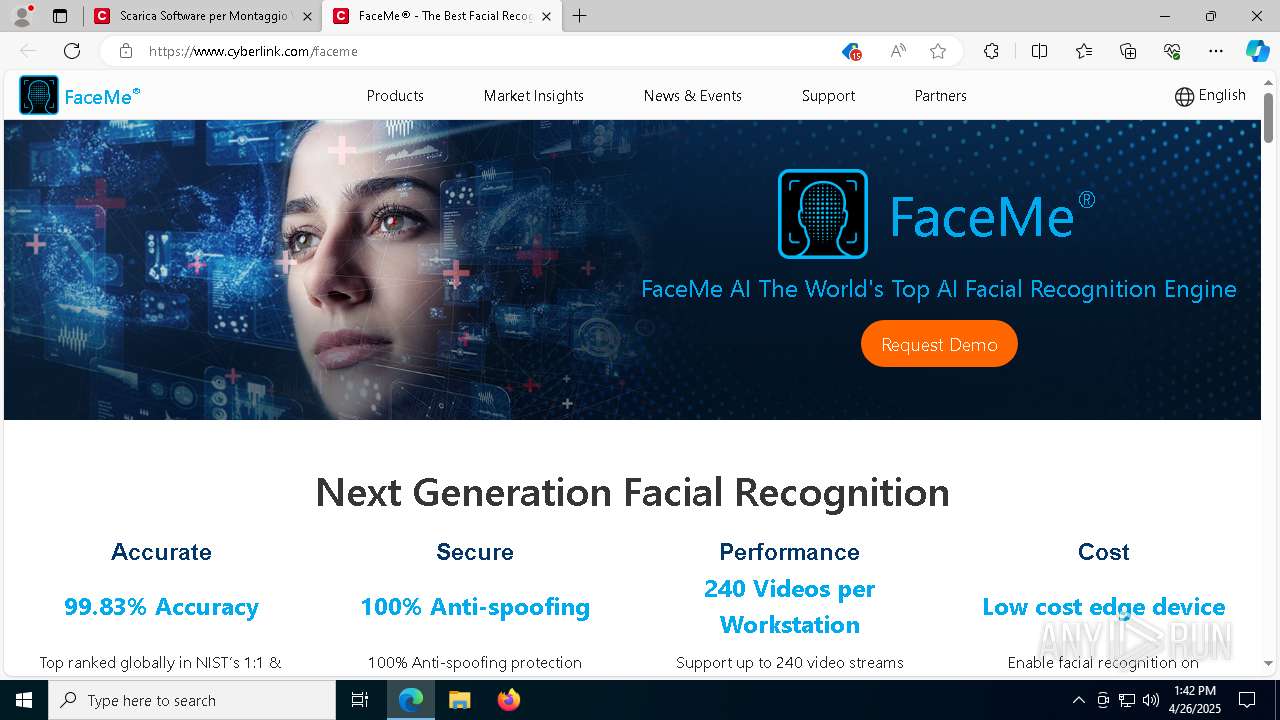Go back to previous page

click(x=28, y=51)
